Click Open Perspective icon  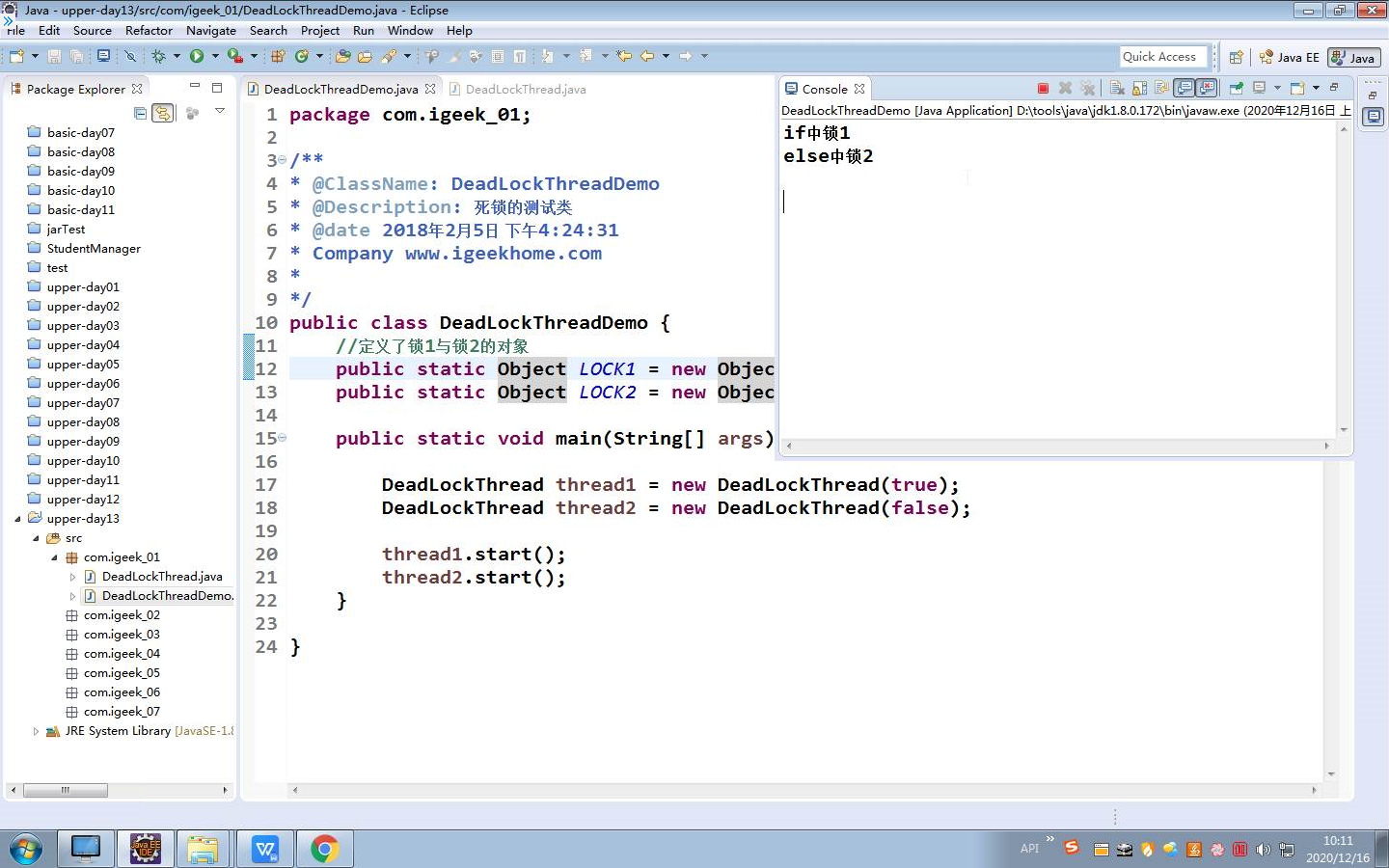1236,58
